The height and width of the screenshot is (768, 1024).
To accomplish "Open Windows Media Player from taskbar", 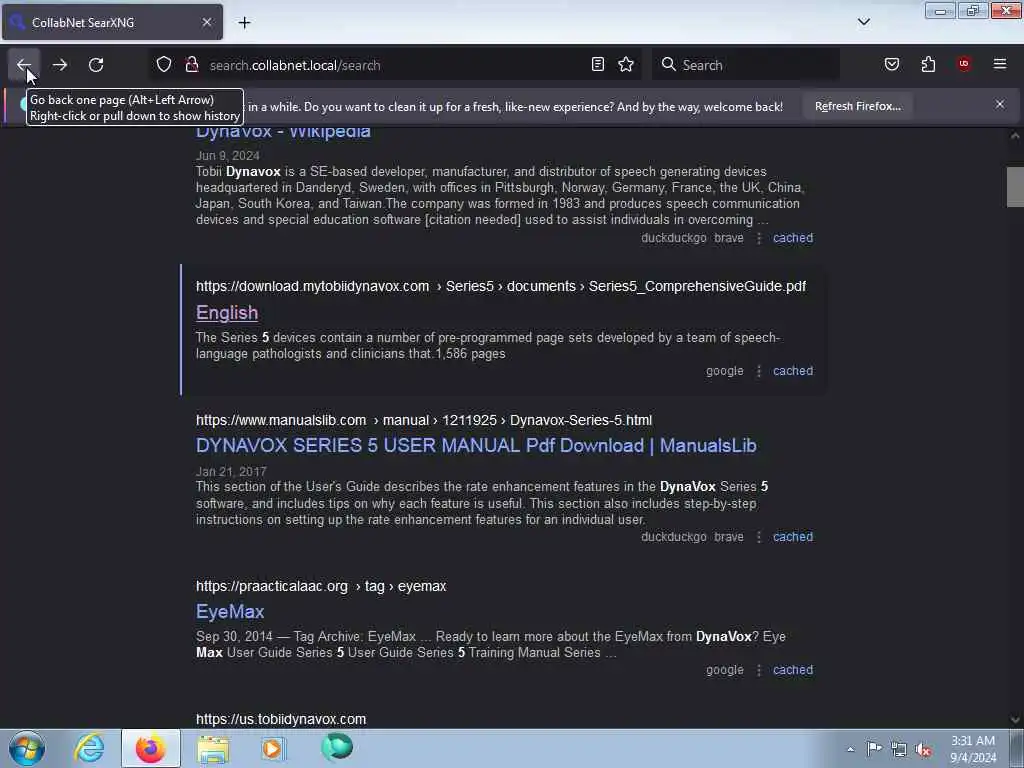I will point(273,748).
